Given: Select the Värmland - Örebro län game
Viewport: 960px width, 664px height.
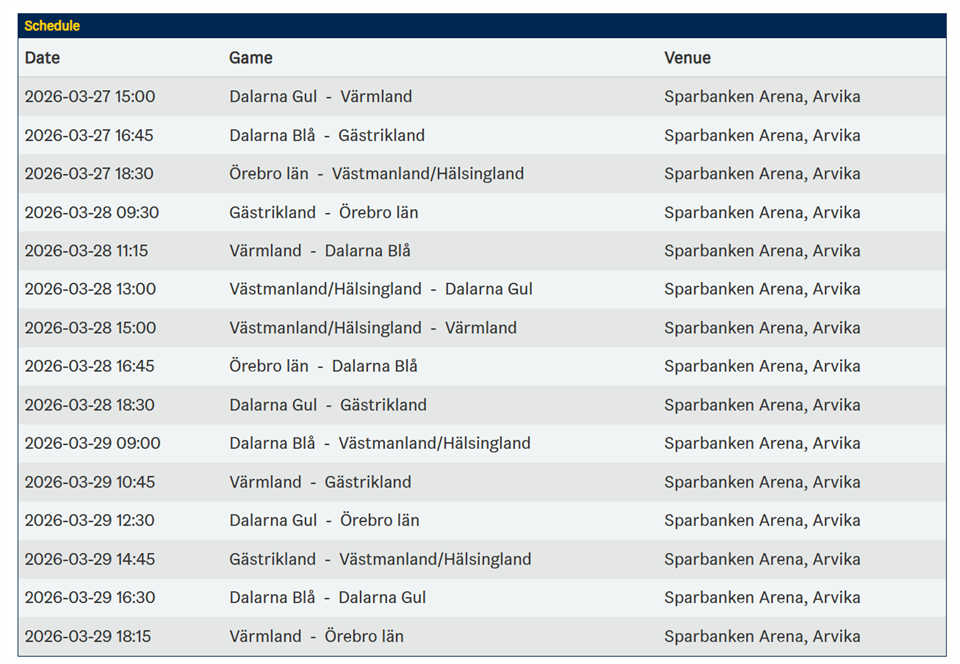Looking at the screenshot, I should (x=316, y=636).
